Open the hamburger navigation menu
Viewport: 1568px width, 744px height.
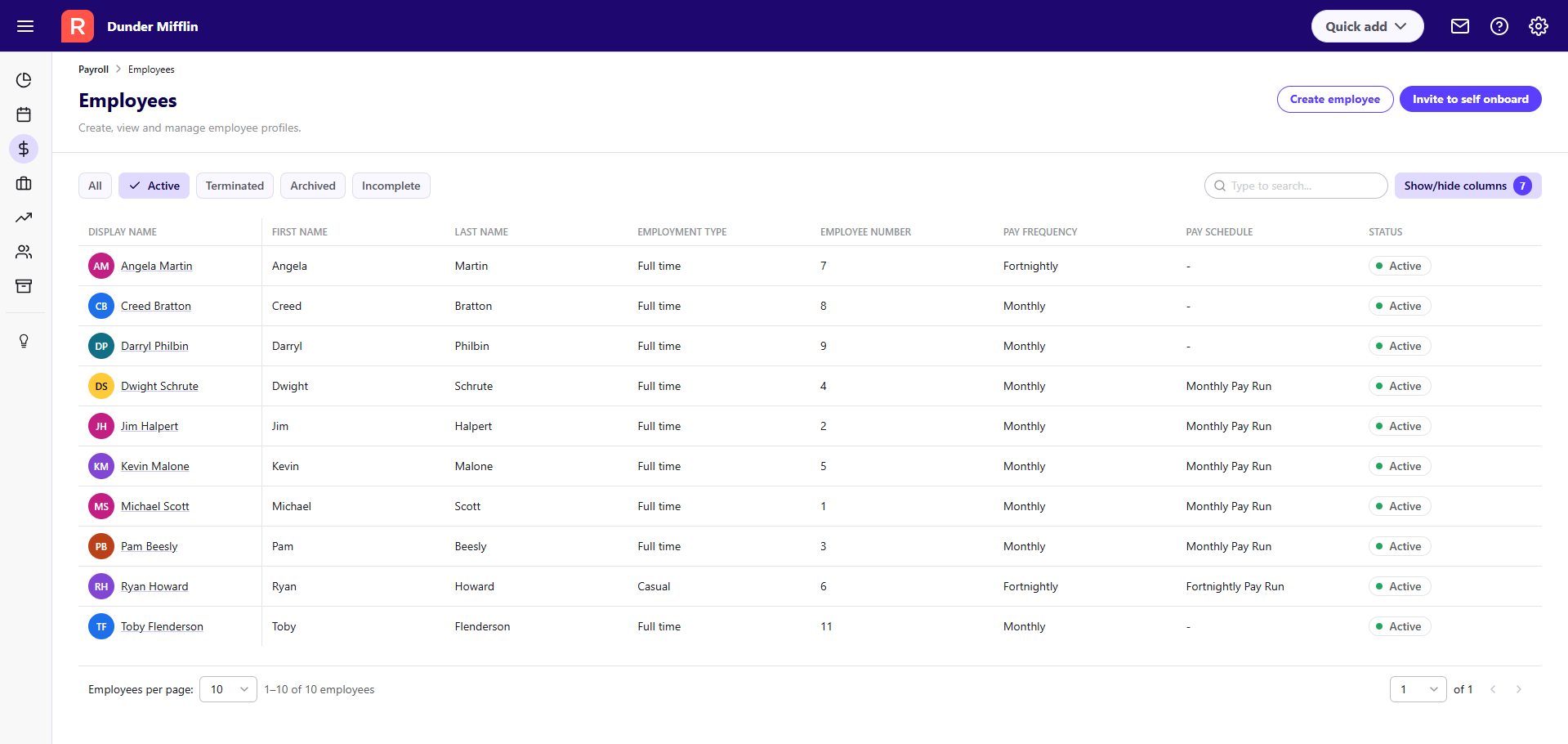pos(25,26)
